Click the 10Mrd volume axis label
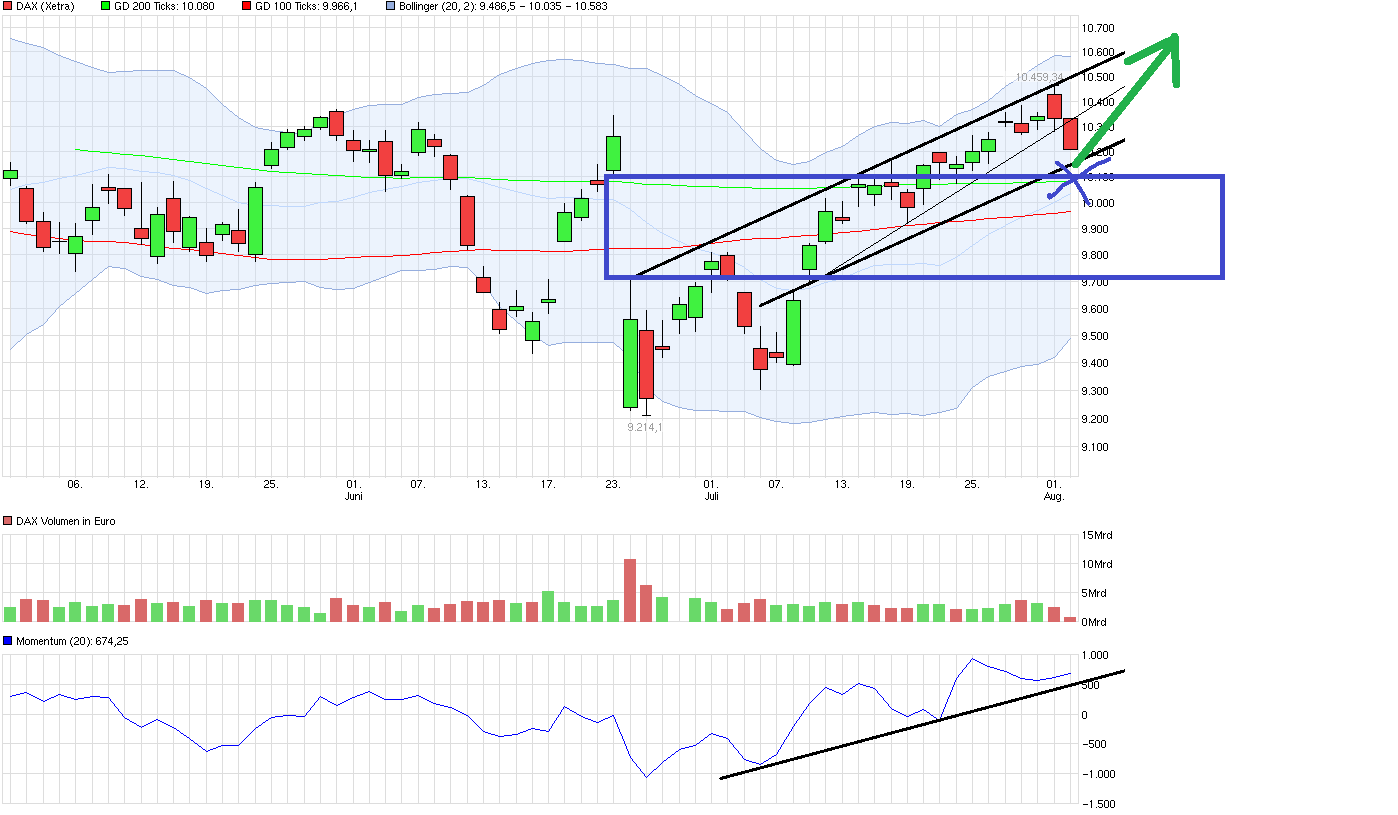 (x=1099, y=564)
